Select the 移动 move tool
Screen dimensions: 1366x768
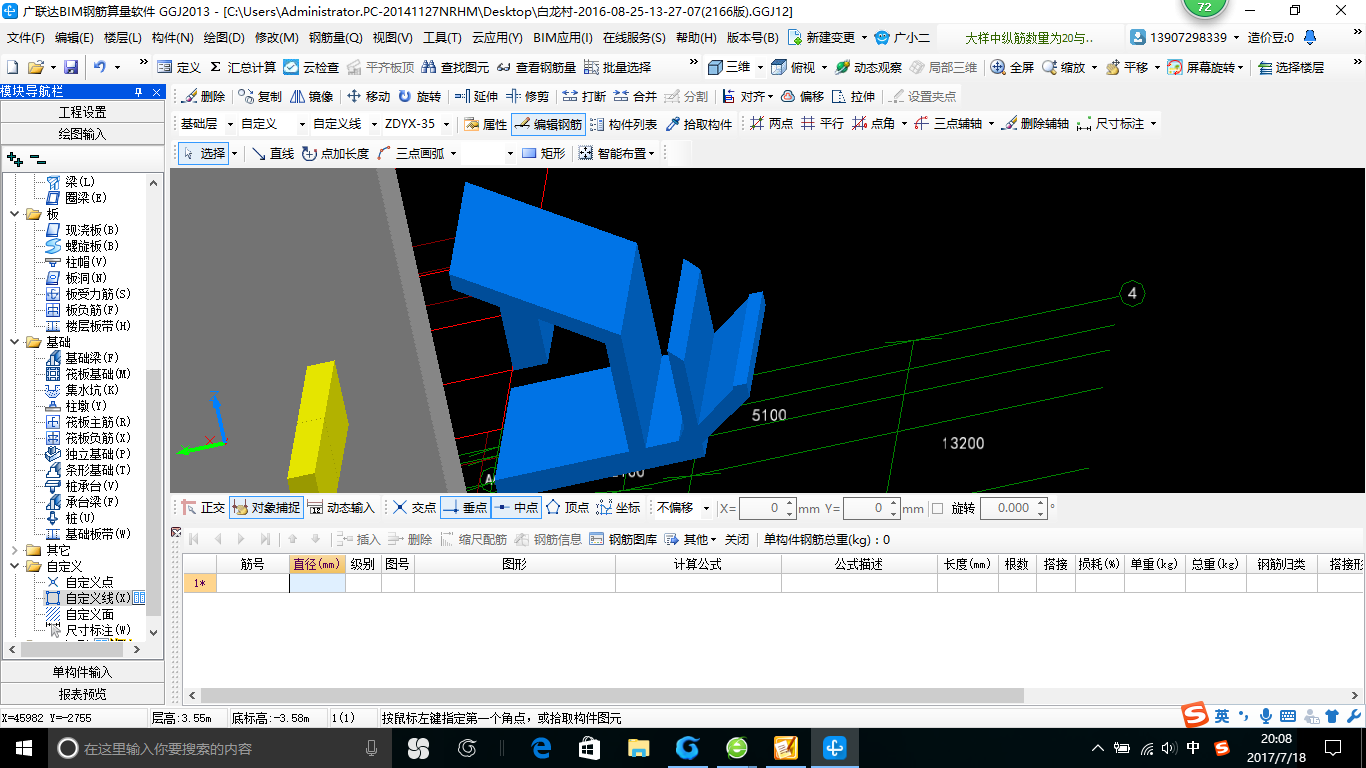pos(368,97)
